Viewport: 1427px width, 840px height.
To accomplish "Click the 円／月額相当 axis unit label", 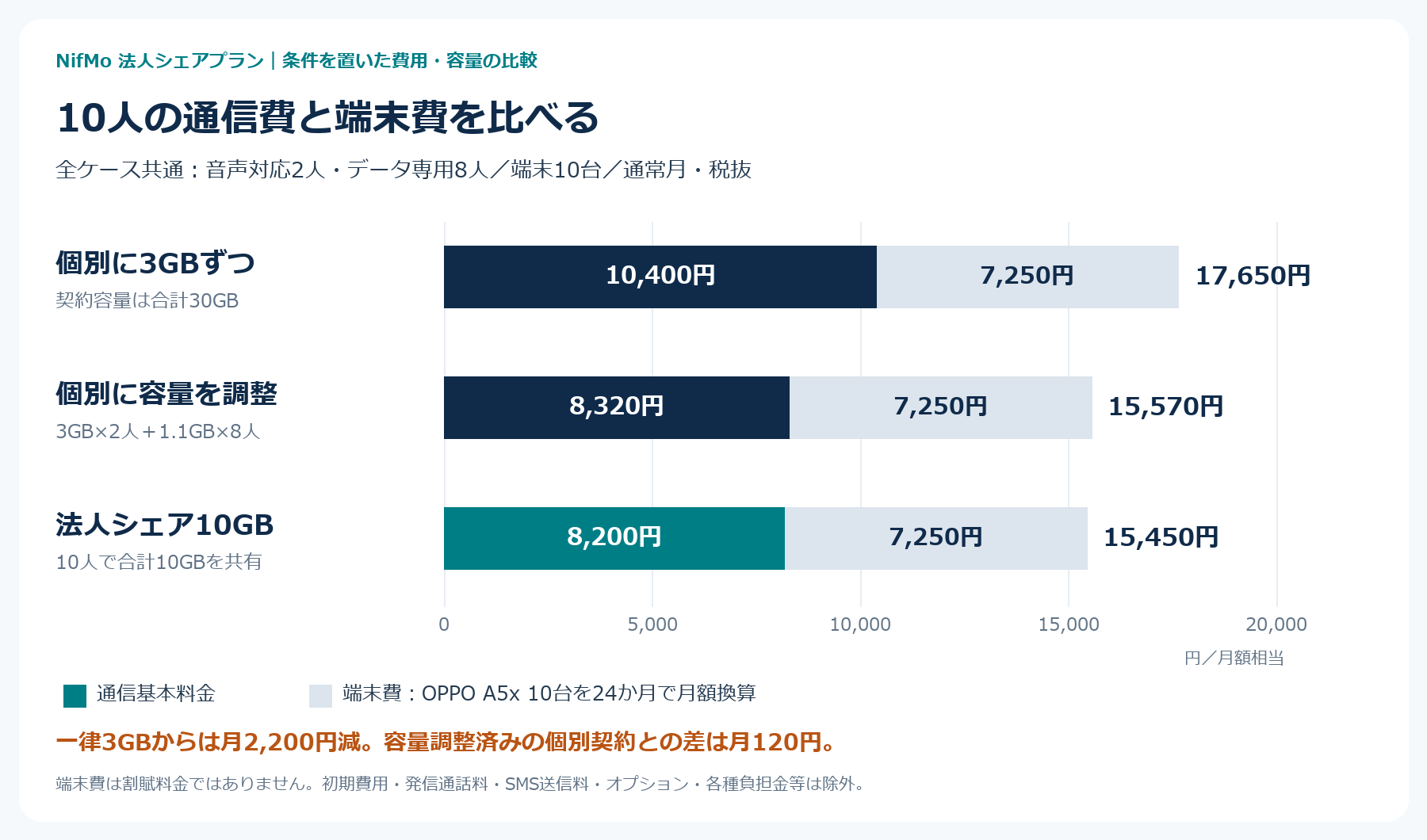I will [x=1234, y=658].
